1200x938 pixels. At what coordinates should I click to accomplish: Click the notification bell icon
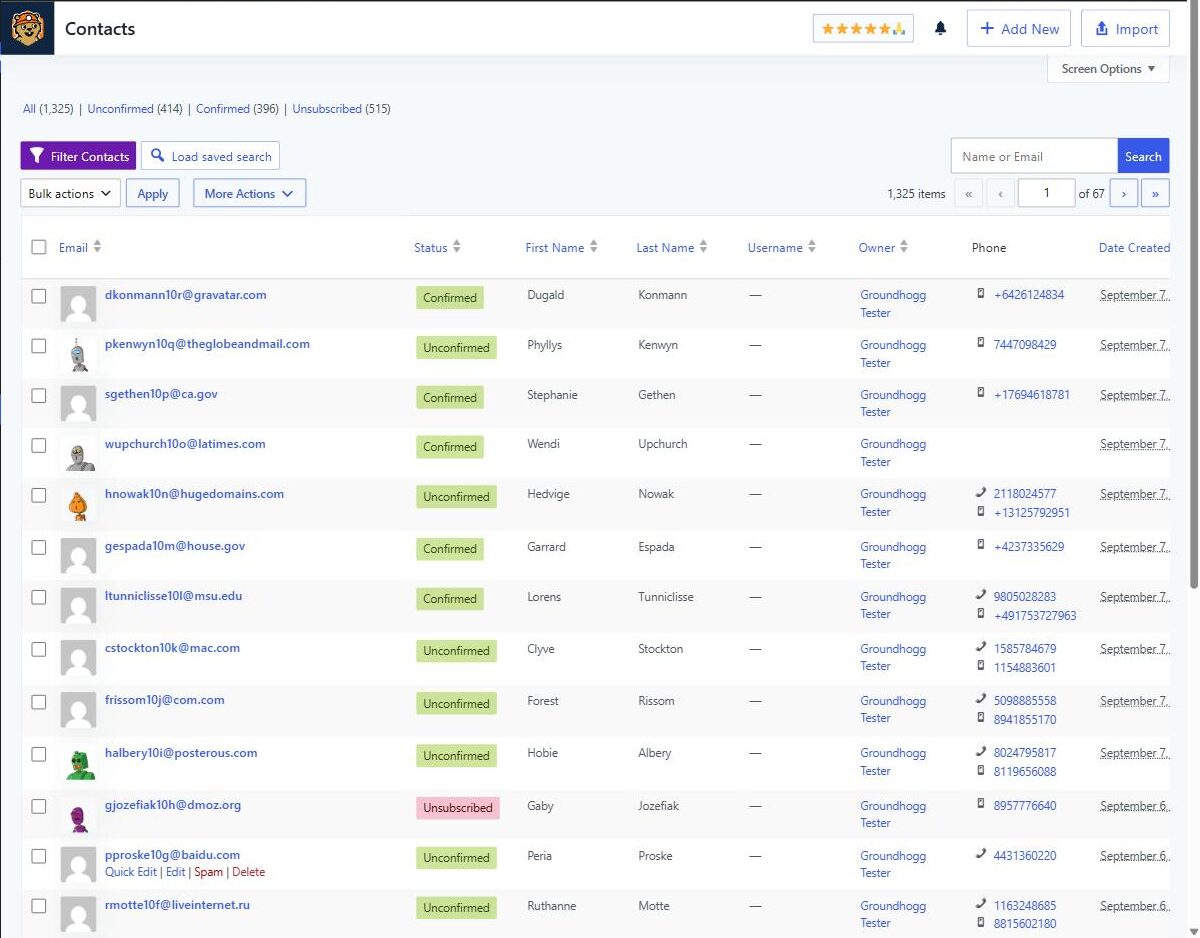[940, 29]
